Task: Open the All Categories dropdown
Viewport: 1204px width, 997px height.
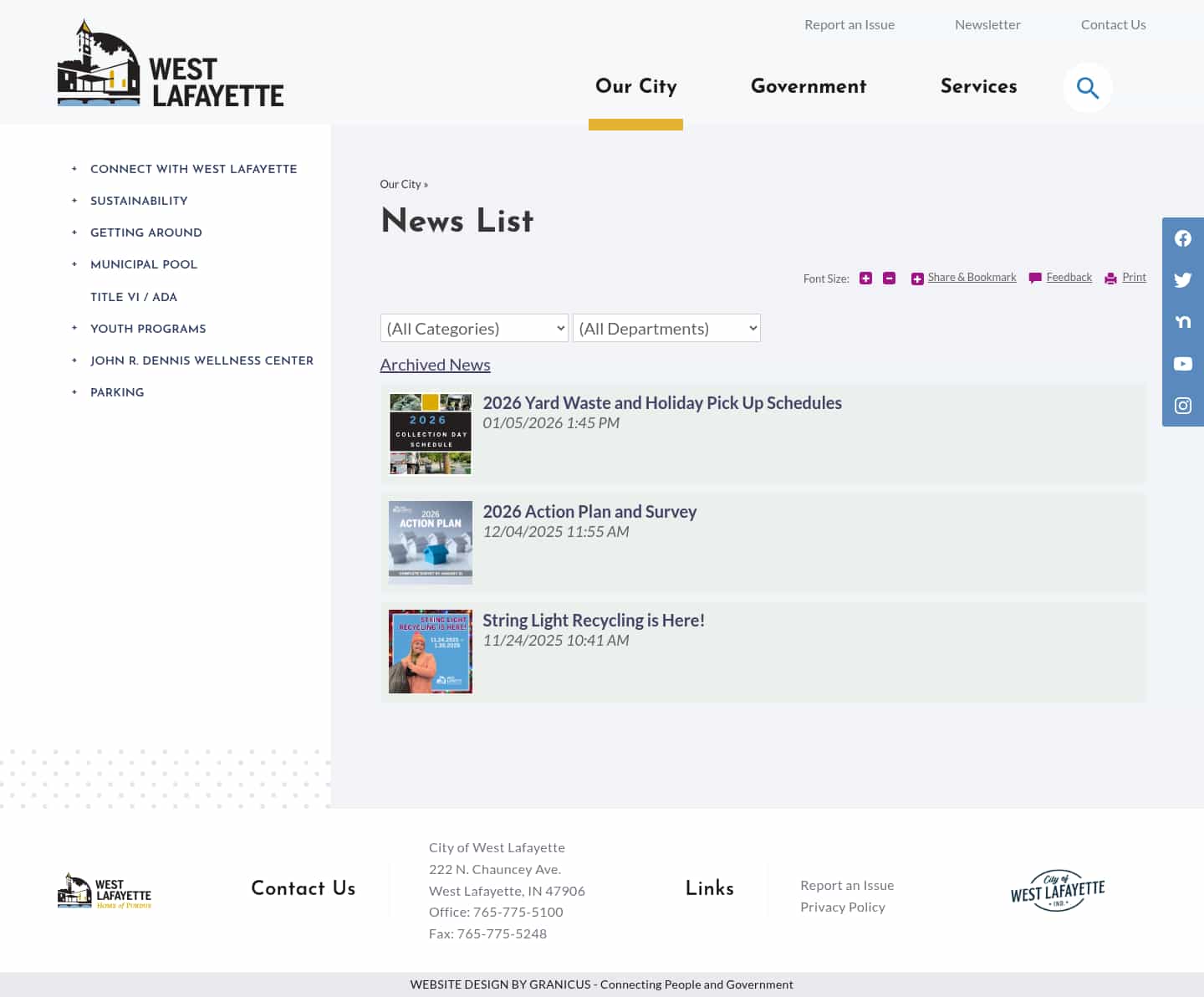Action: coord(473,328)
